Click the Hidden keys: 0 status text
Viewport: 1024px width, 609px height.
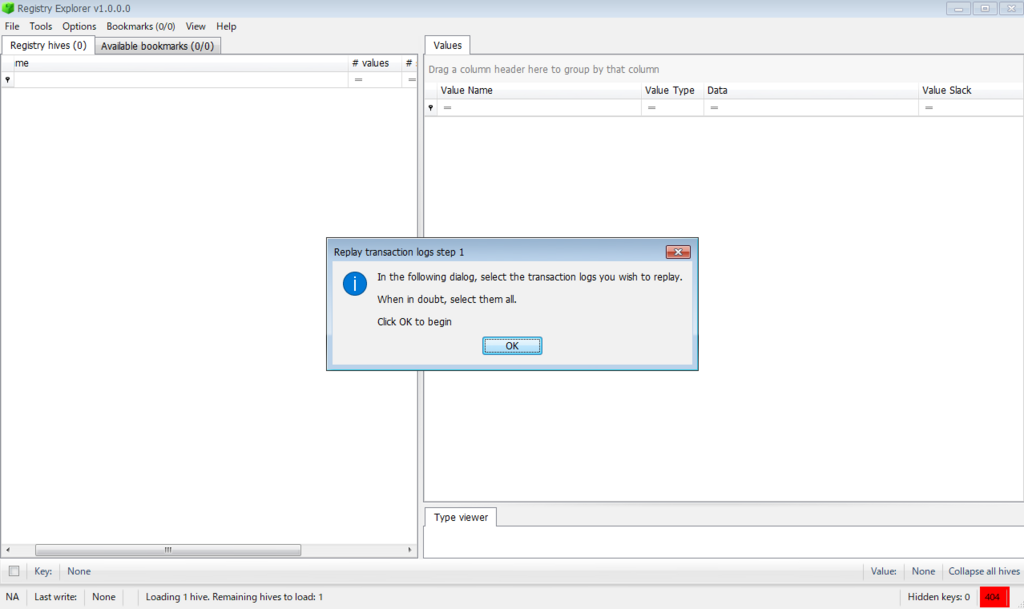pyautogui.click(x=938, y=597)
